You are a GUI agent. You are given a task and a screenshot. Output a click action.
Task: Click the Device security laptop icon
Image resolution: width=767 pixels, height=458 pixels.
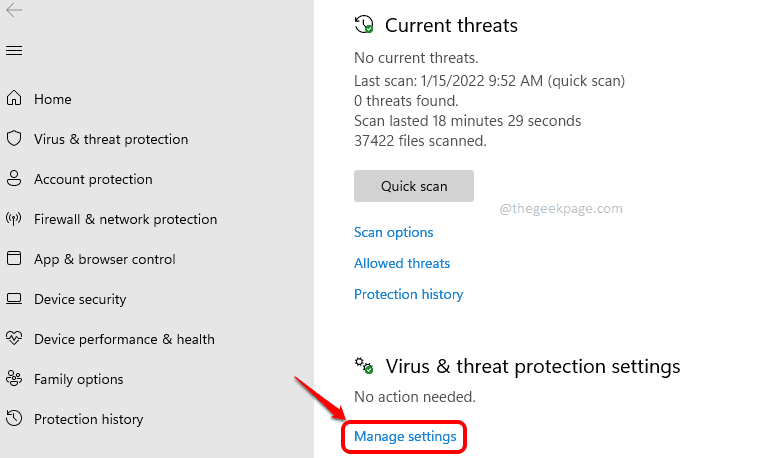click(x=14, y=298)
